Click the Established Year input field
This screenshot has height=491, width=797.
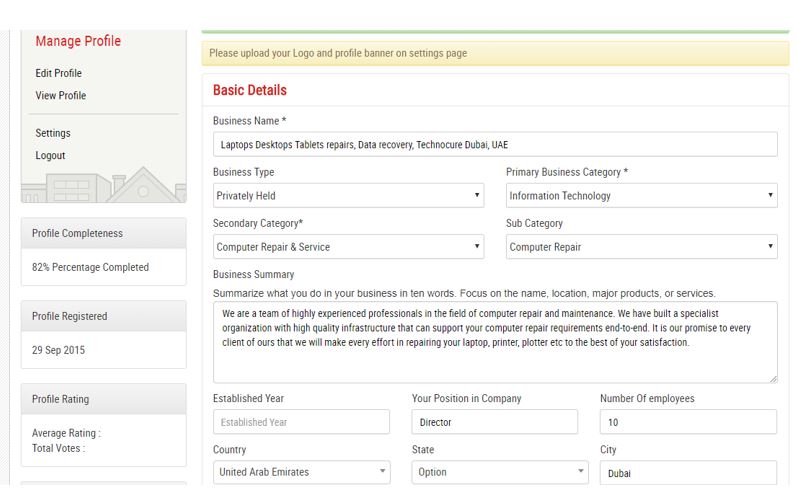[x=301, y=422]
